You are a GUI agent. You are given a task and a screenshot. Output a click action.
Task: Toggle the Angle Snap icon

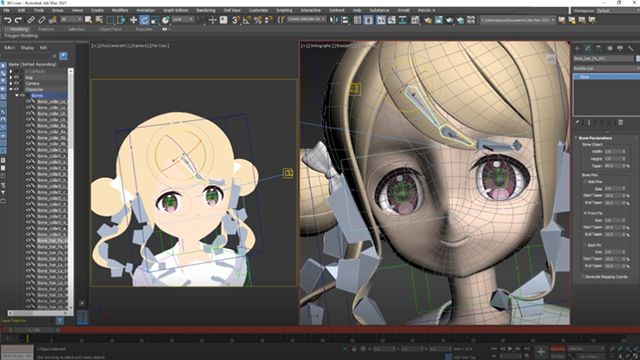point(247,20)
